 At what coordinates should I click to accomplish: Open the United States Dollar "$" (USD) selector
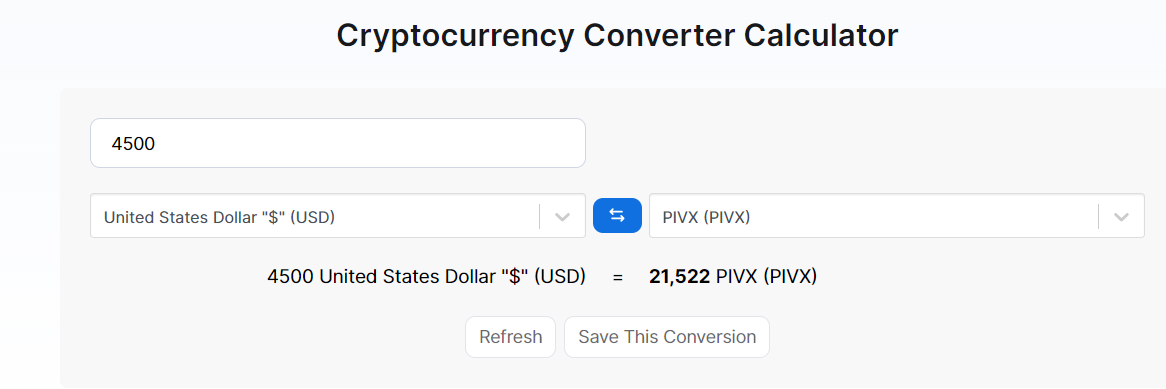(338, 216)
